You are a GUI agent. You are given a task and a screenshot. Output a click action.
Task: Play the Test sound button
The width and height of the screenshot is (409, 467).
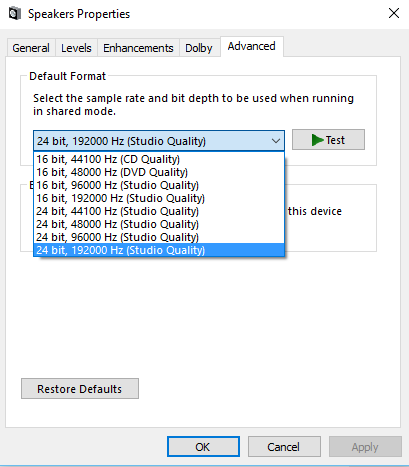tap(328, 140)
